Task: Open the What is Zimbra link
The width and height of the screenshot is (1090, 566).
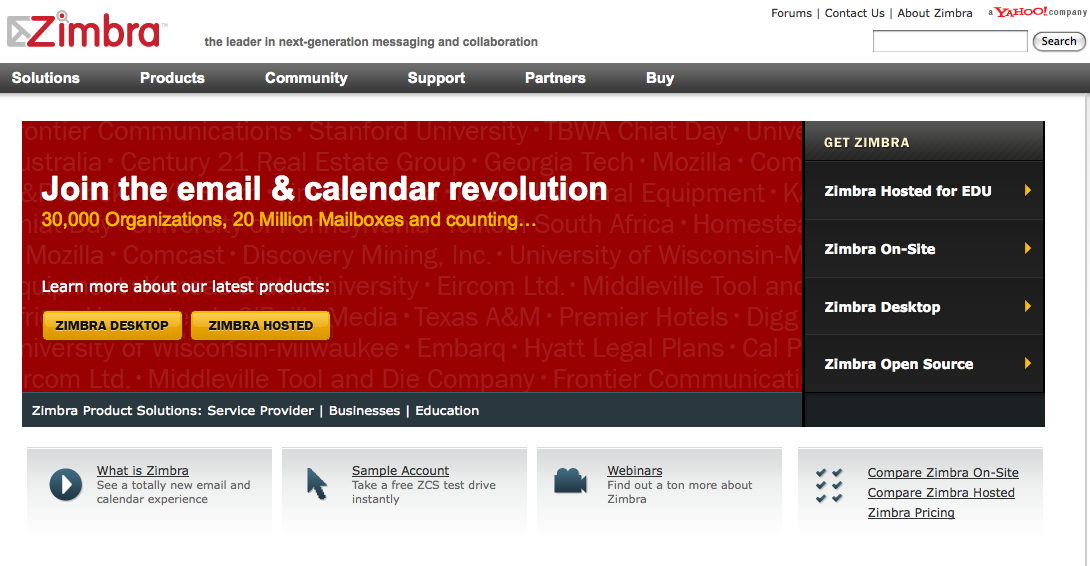Action: 143,471
